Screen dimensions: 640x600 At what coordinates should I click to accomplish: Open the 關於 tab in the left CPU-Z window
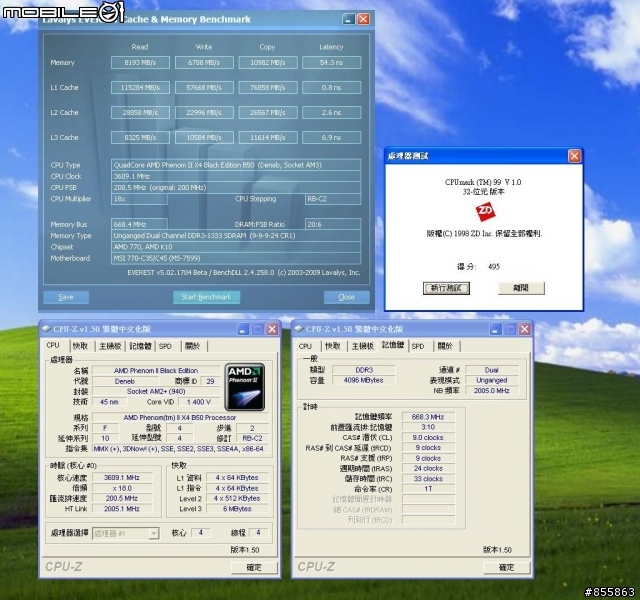(192, 346)
